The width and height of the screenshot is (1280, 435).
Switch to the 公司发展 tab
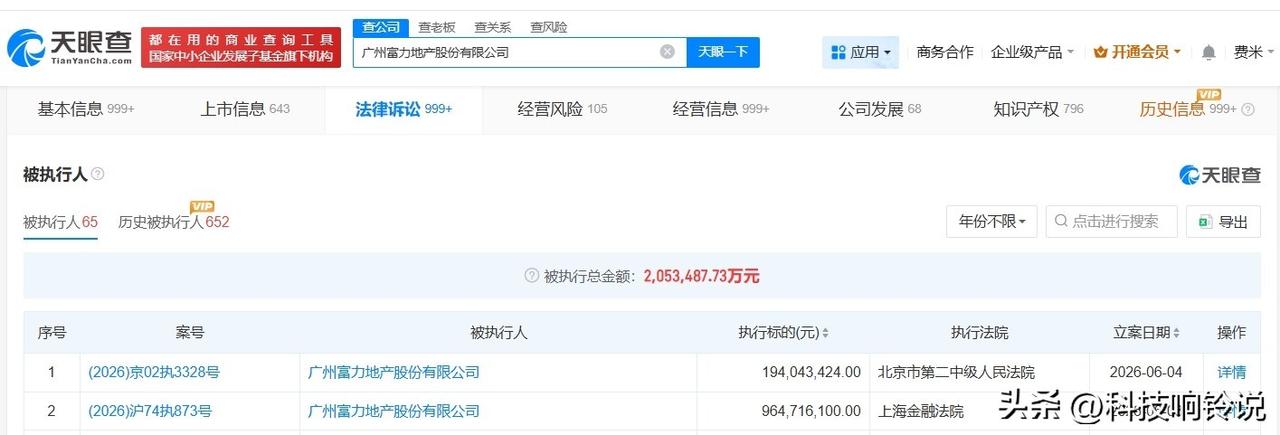[x=880, y=109]
